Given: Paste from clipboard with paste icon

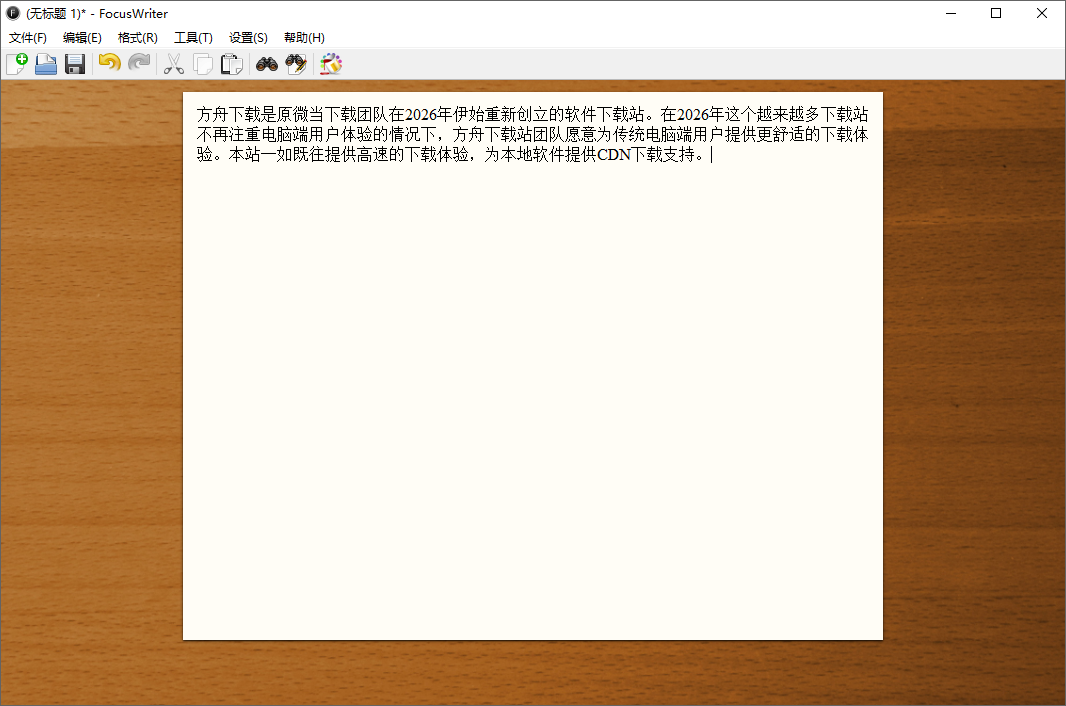Looking at the screenshot, I should point(232,64).
